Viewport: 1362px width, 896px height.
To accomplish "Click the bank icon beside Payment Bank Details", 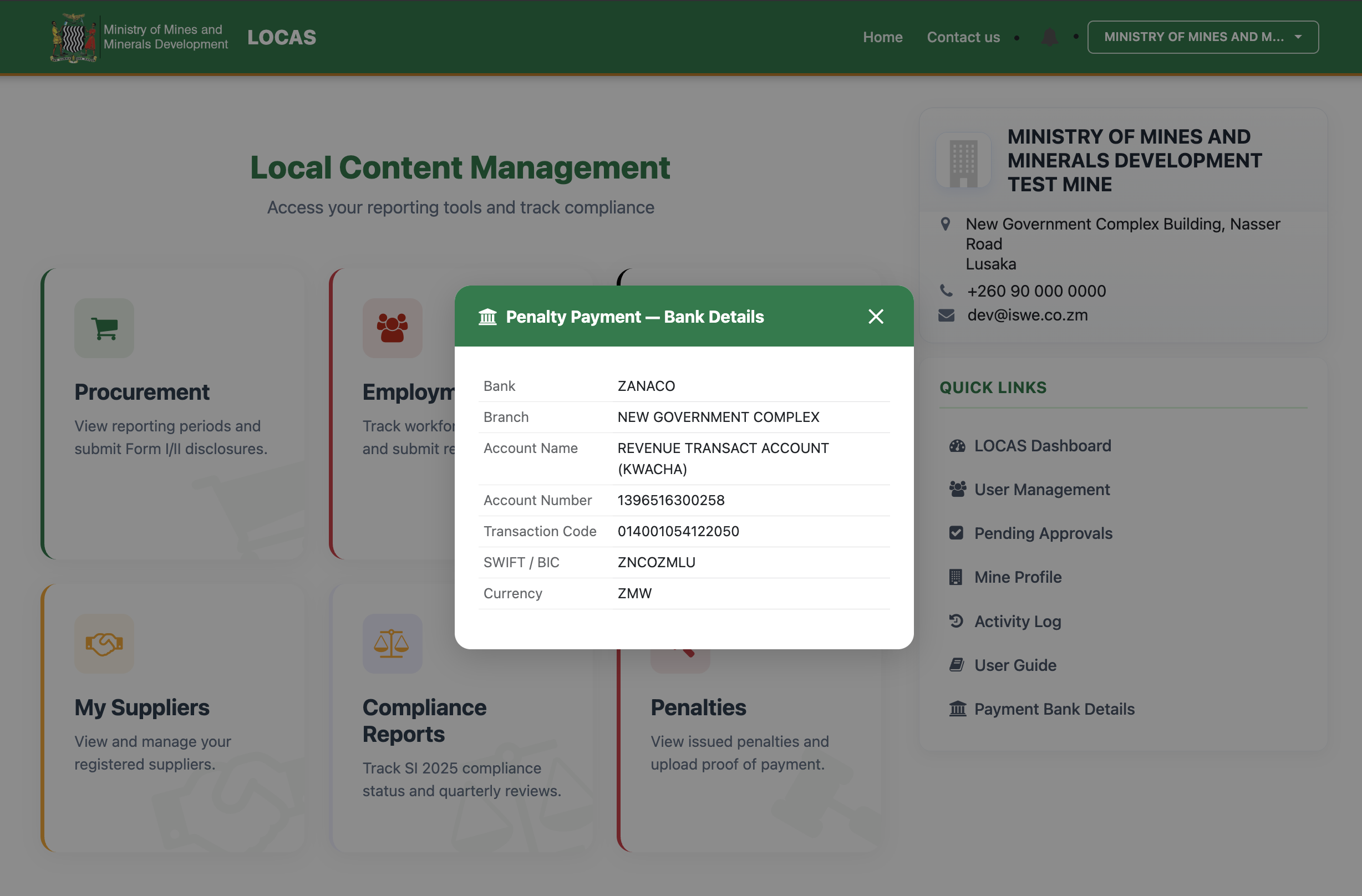I will (957, 709).
